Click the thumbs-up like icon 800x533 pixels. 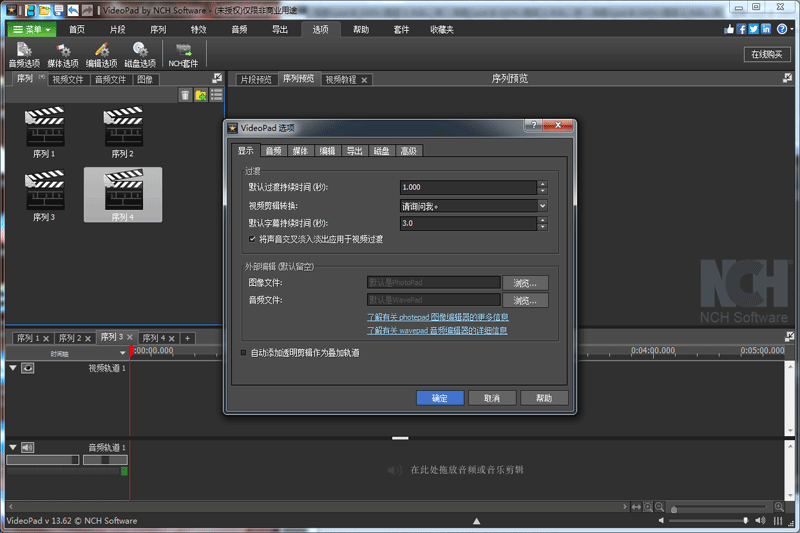click(729, 29)
